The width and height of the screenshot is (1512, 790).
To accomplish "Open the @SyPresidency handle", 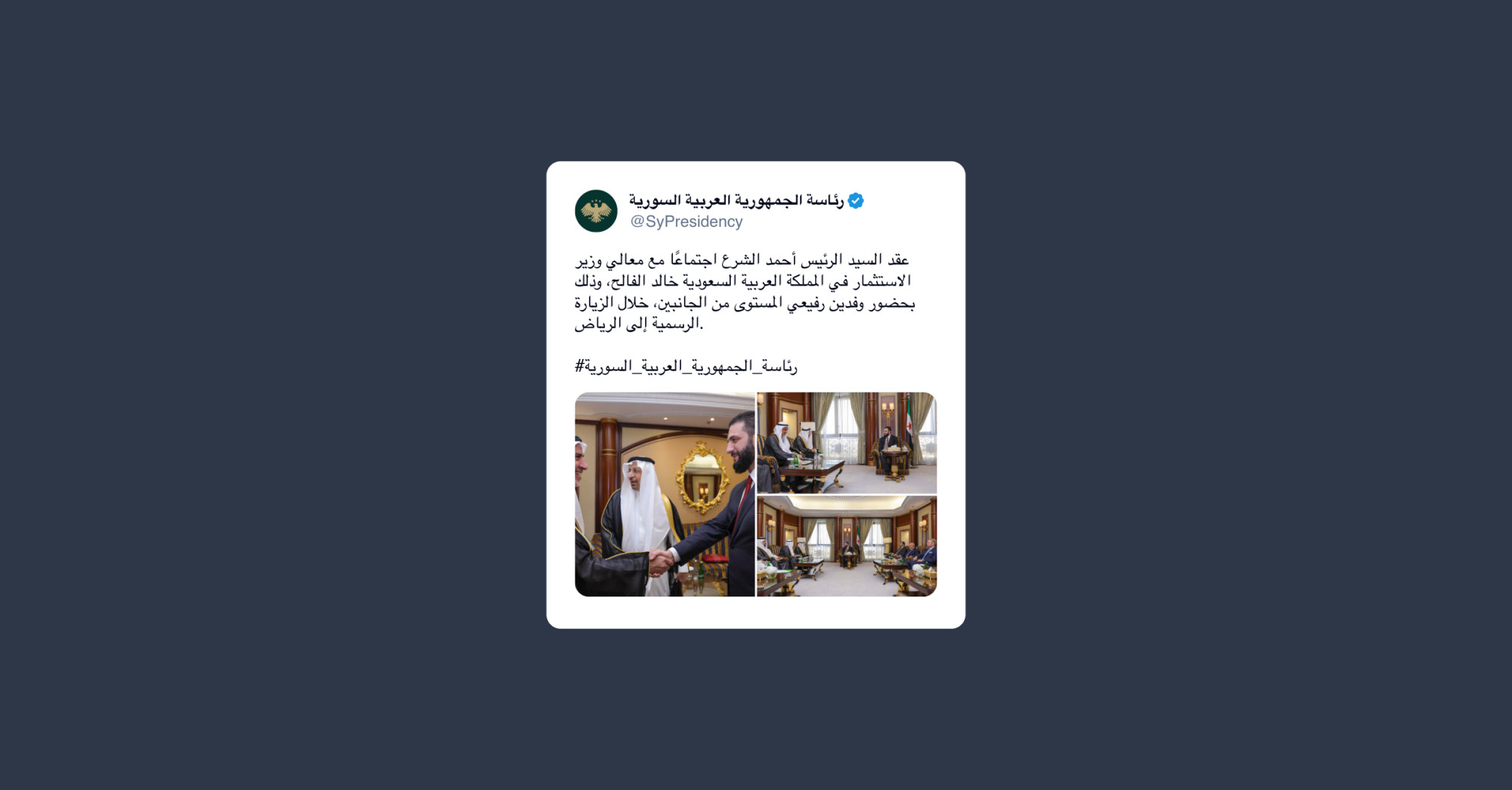I will [686, 222].
